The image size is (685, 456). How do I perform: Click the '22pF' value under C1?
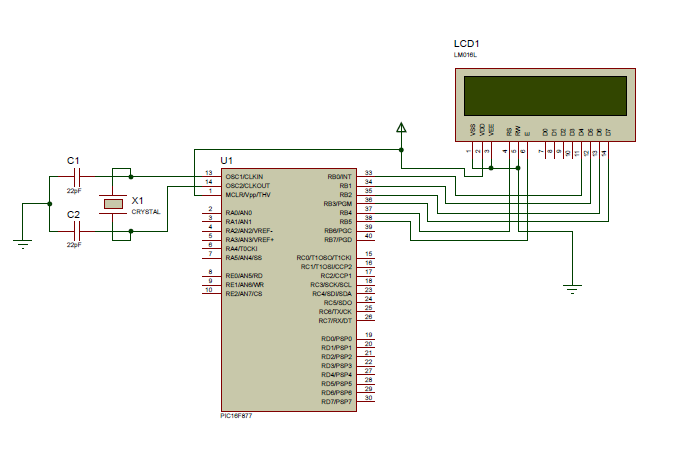pyautogui.click(x=74, y=191)
